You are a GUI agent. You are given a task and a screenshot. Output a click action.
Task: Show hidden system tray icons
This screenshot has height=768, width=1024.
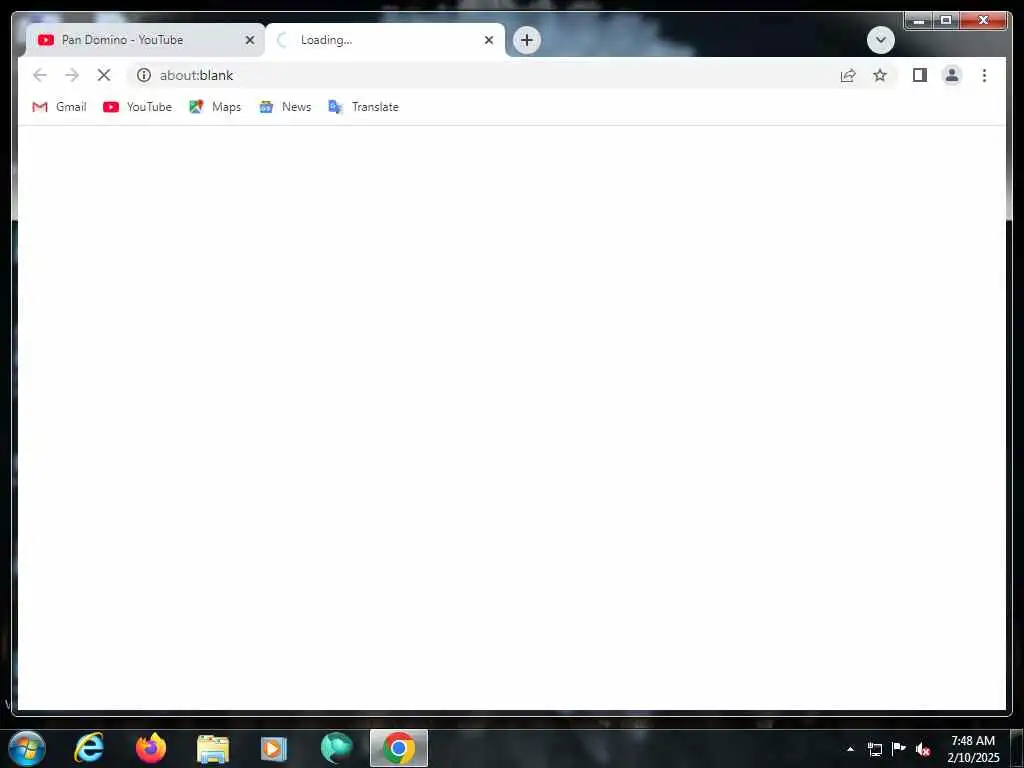point(850,748)
